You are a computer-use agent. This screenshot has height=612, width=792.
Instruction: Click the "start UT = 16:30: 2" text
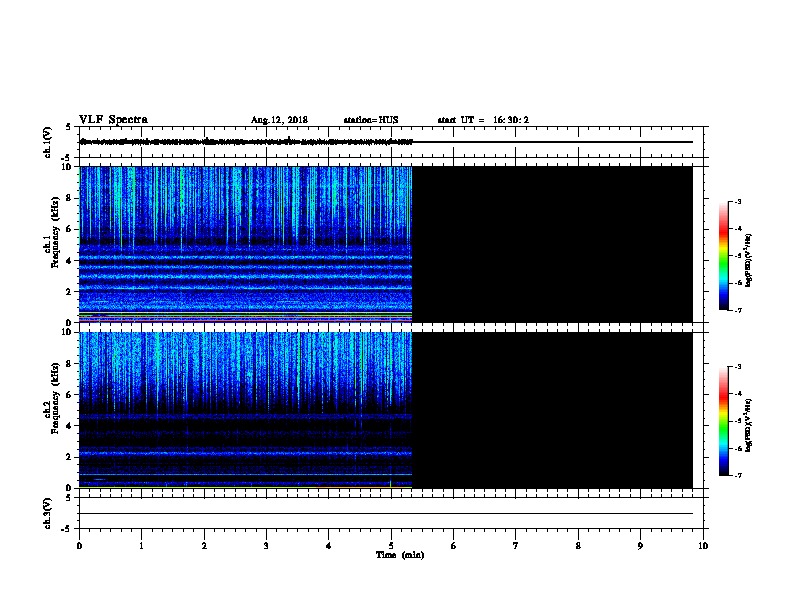coord(483,120)
